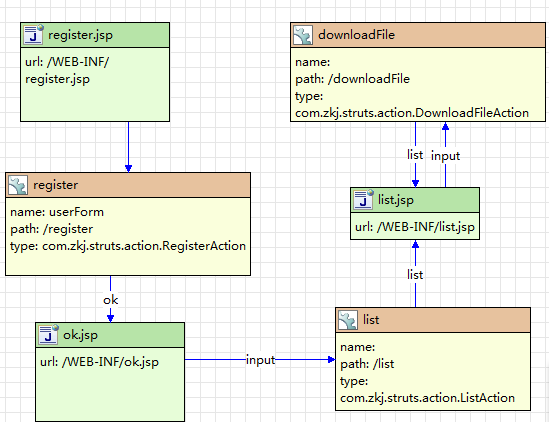Click the 'list' label below downloadFile
The width and height of the screenshot is (549, 422).
coord(415,155)
